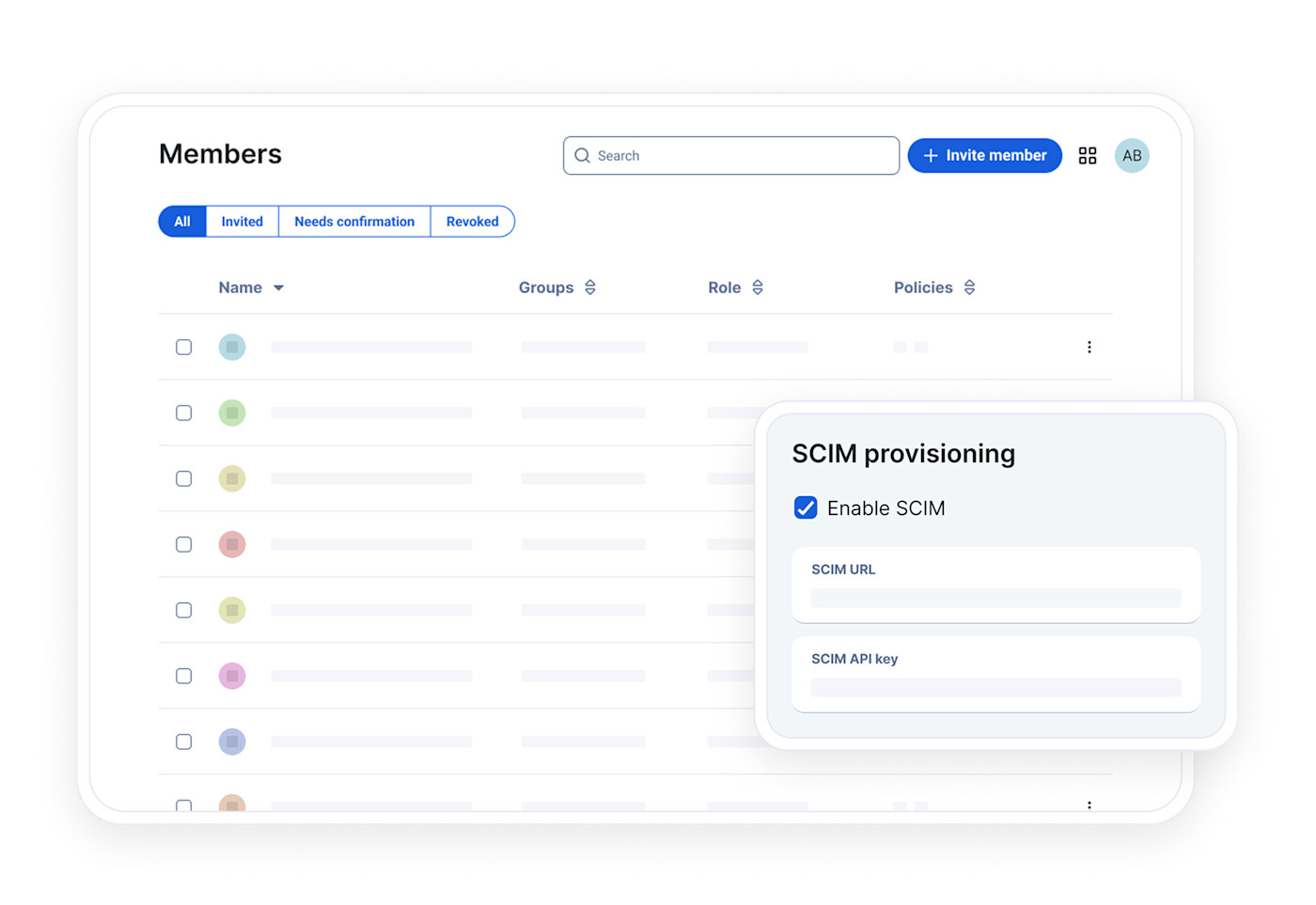Check the fourth member row checkbox

point(183,544)
